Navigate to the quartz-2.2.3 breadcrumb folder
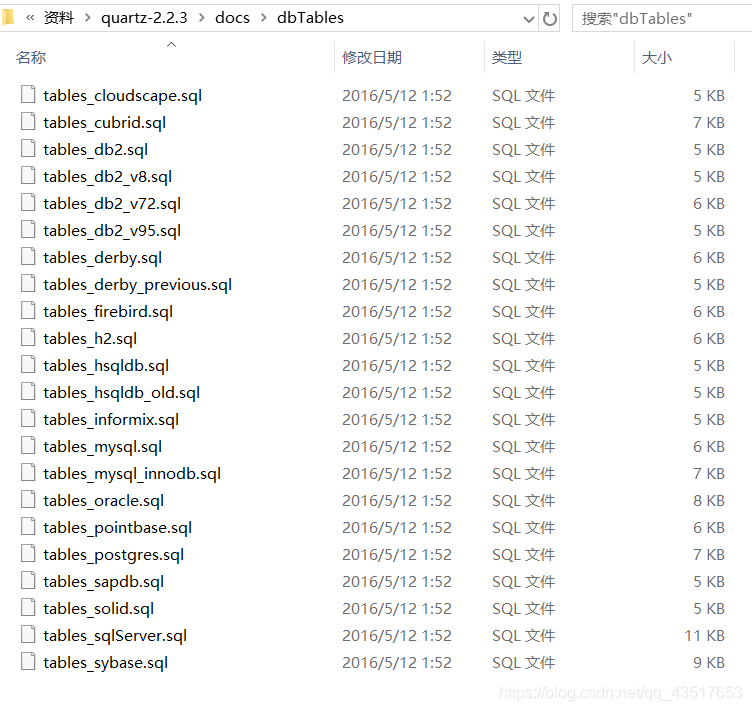The image size is (752, 711). click(144, 18)
